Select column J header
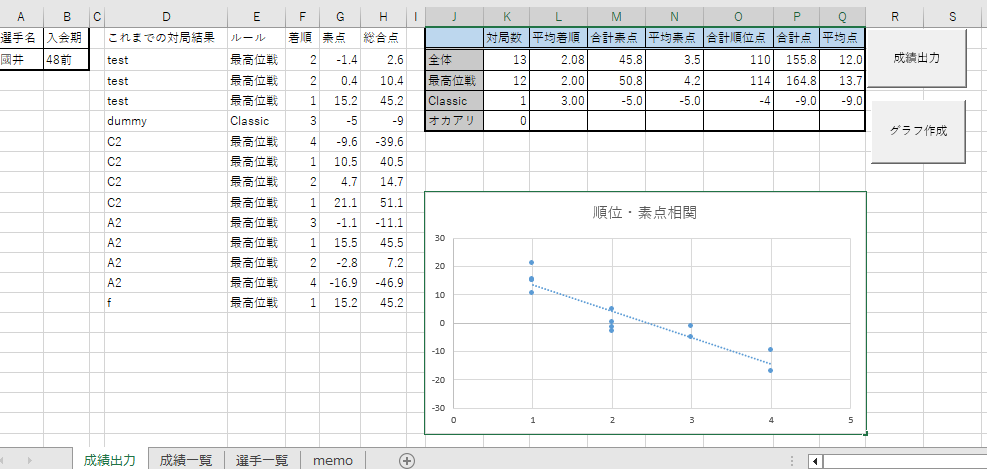 tap(454, 18)
